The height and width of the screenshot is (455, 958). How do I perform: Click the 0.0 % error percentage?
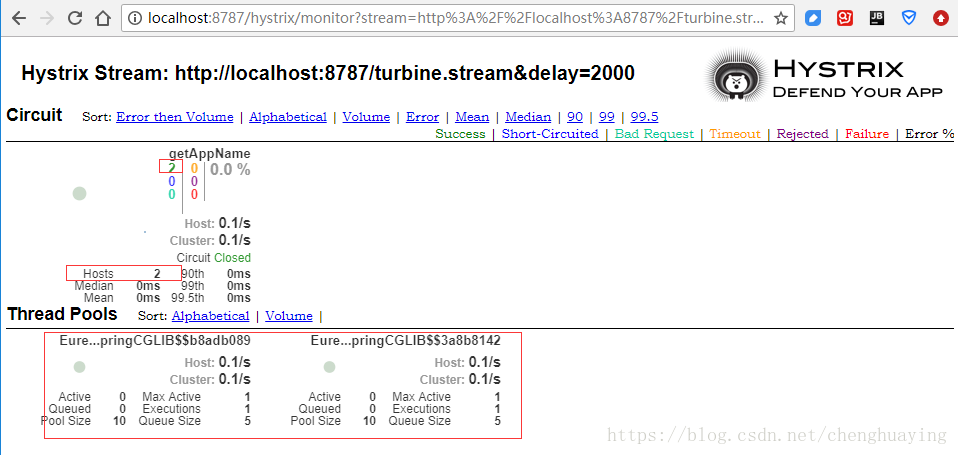(230, 170)
